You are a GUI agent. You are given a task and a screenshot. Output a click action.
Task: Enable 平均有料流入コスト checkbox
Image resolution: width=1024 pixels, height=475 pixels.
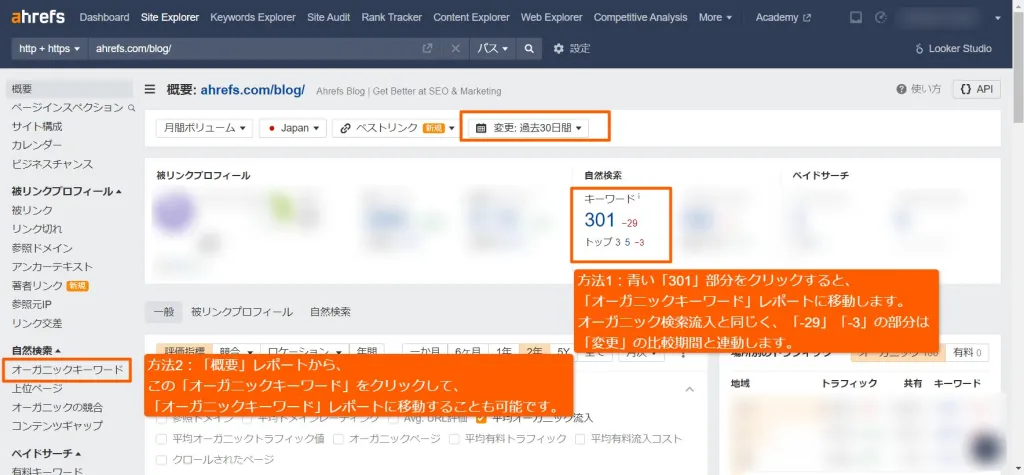pyautogui.click(x=579, y=439)
